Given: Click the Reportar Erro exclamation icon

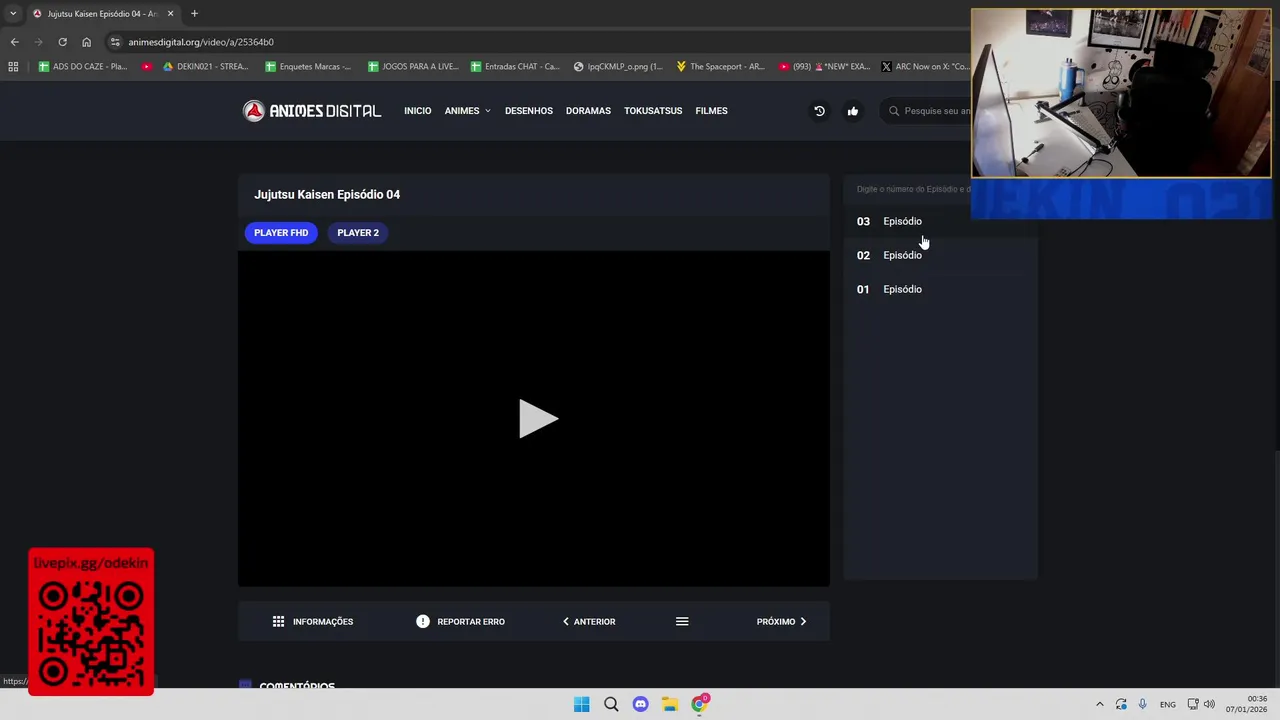Looking at the screenshot, I should pyautogui.click(x=423, y=621).
